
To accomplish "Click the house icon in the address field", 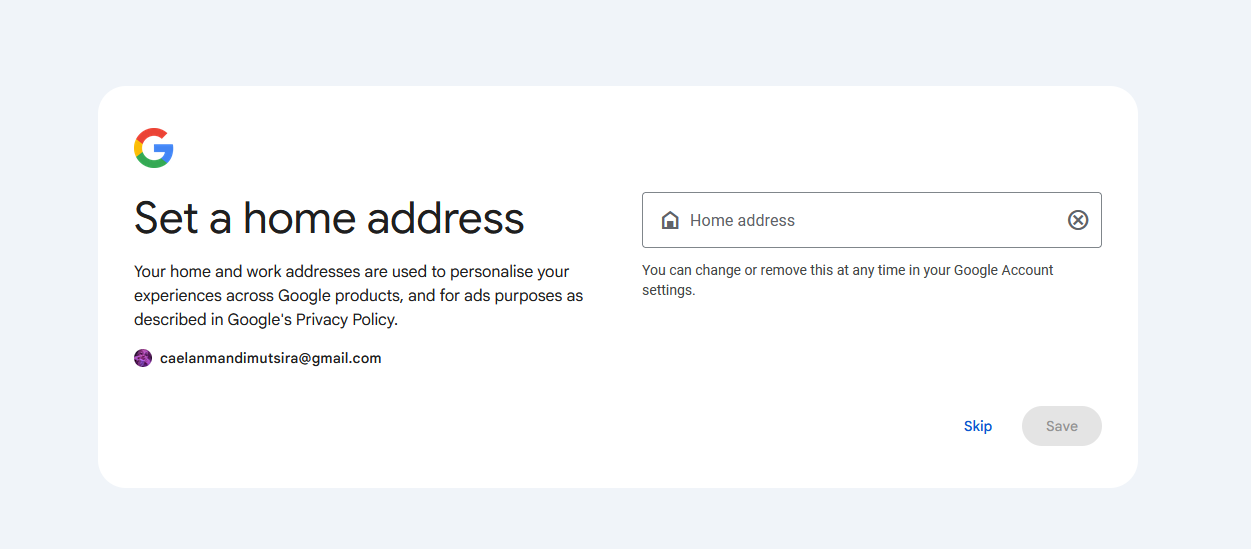I will (670, 220).
